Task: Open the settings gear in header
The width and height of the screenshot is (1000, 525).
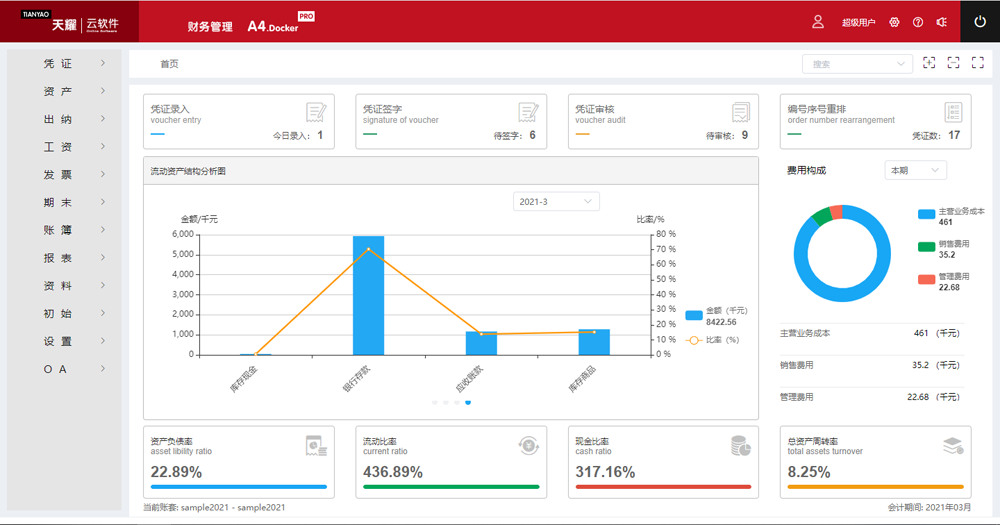Action: 894,22
